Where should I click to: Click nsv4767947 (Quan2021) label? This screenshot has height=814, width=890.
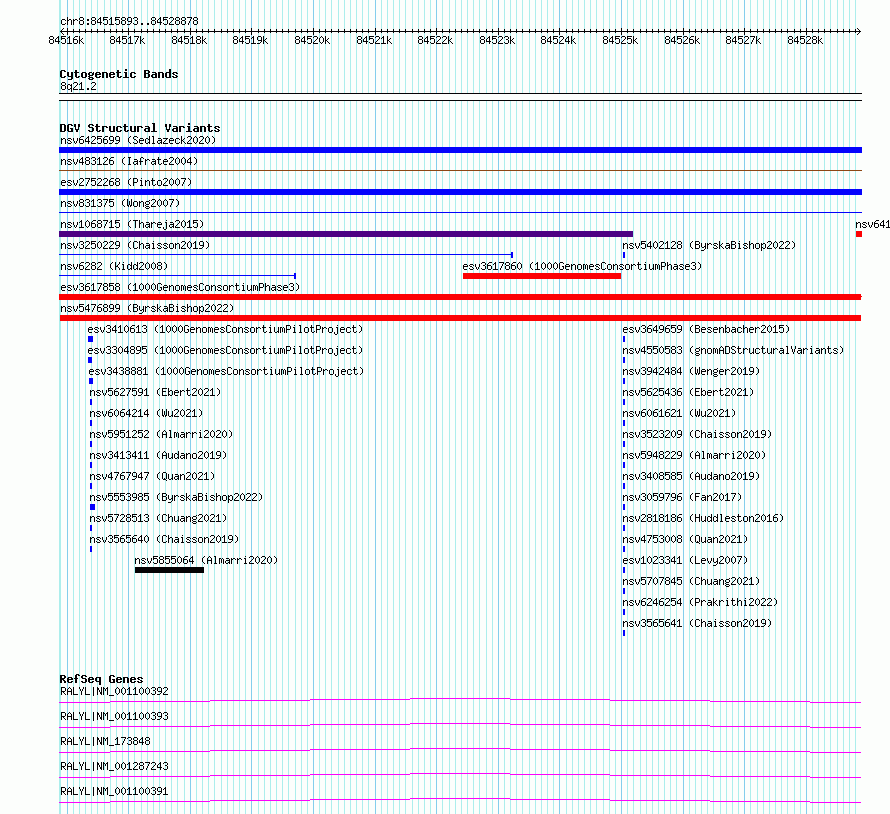pyautogui.click(x=152, y=476)
